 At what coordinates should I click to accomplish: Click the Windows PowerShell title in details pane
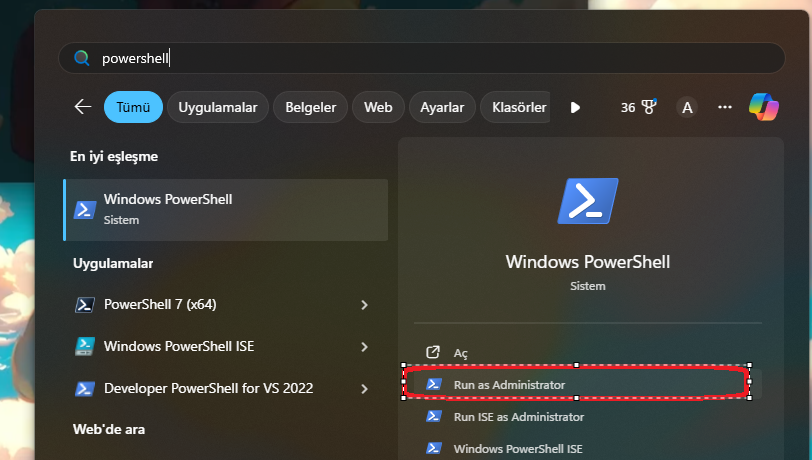[588, 262]
